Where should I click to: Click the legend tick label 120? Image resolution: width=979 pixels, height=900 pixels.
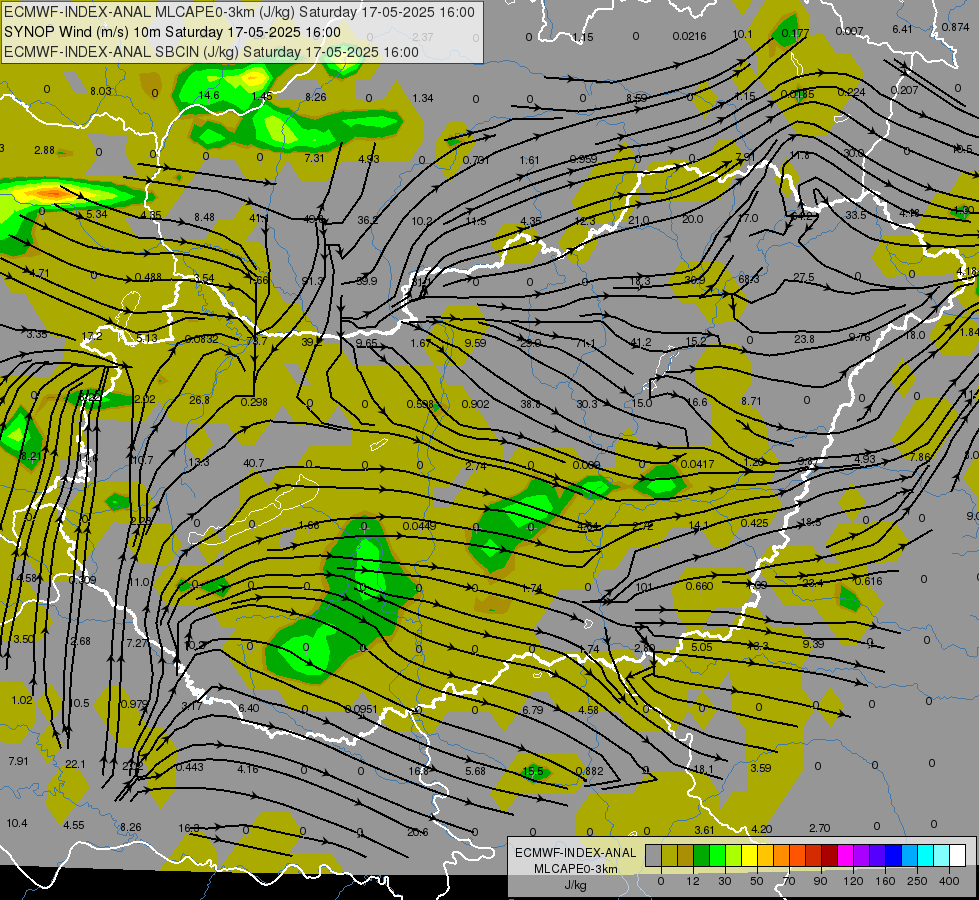tap(853, 881)
